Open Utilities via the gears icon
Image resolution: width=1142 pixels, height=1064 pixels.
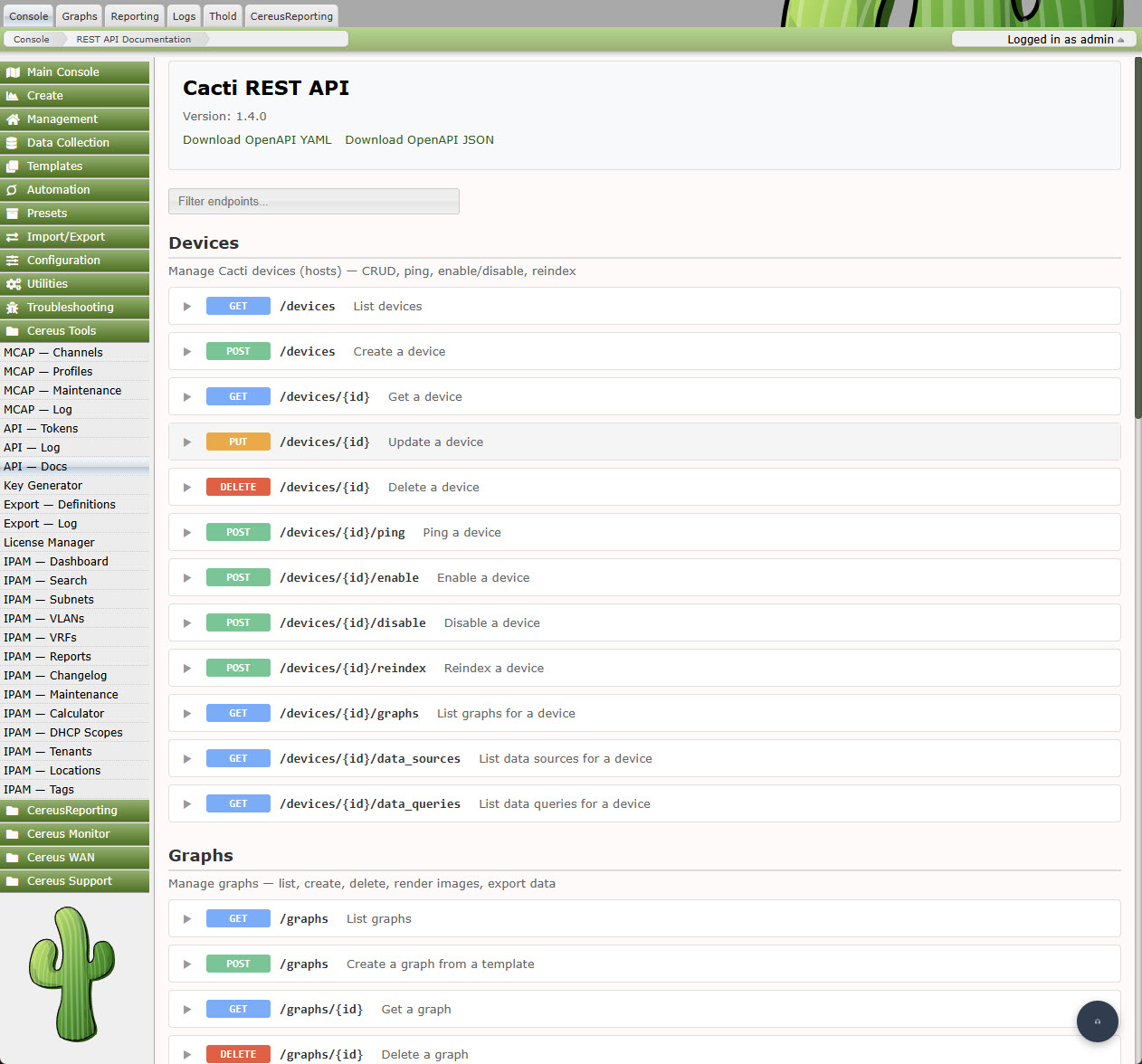12,283
